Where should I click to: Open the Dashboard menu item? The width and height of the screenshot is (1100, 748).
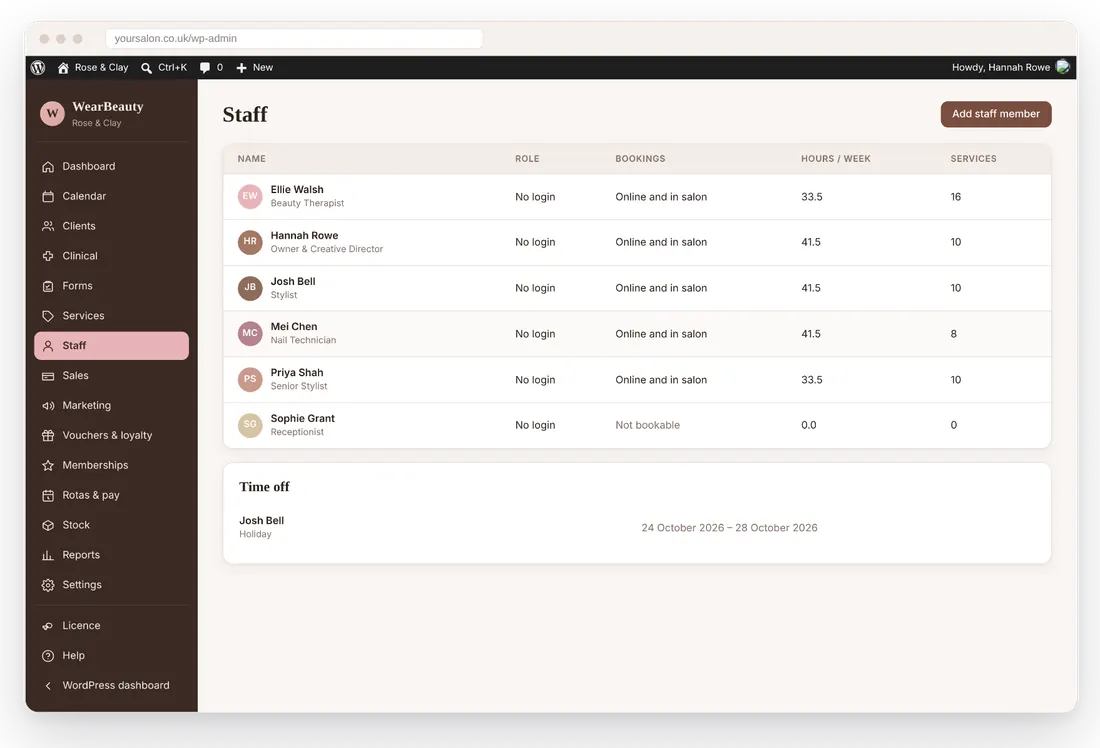click(112, 166)
